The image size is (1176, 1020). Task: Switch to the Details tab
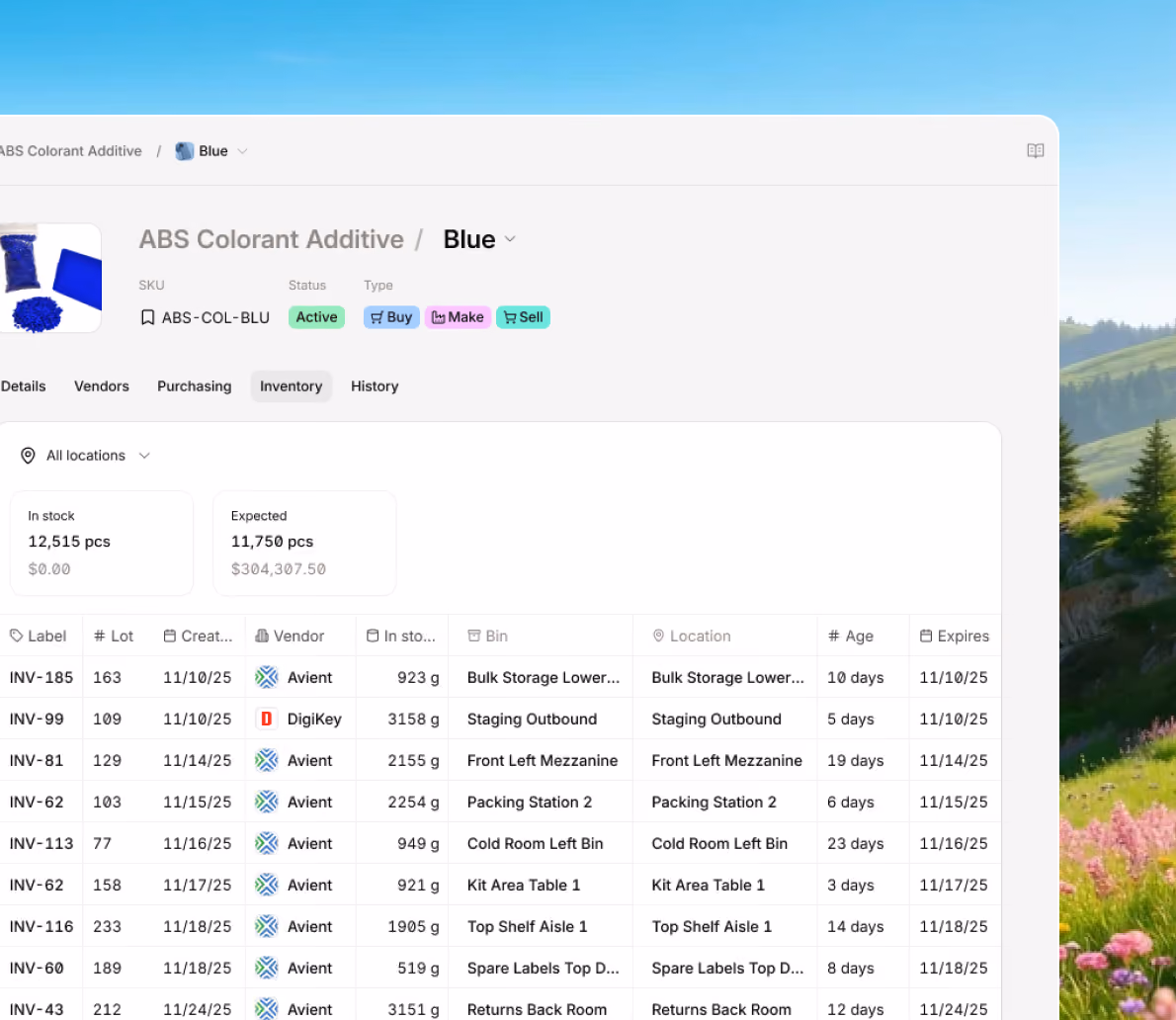tap(24, 386)
